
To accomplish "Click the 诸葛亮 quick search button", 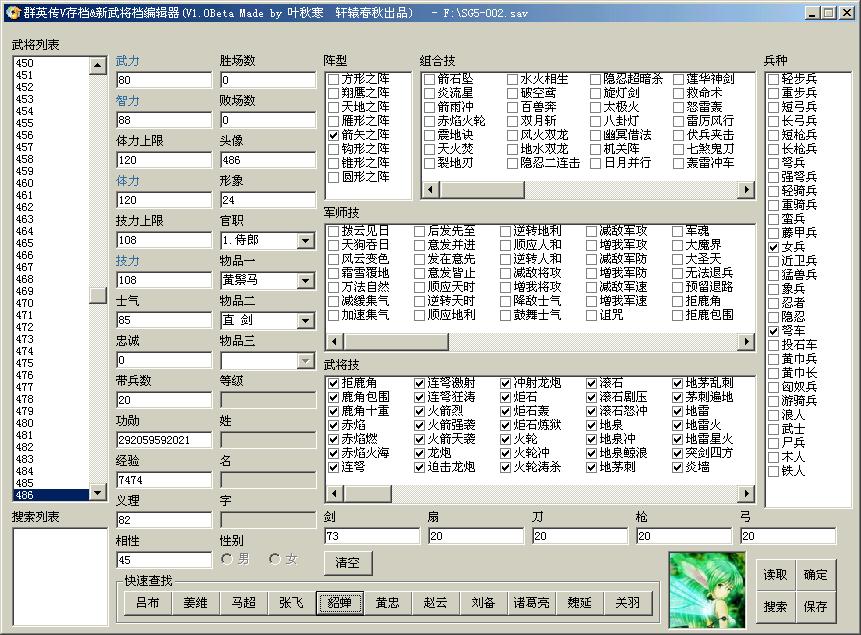I will tap(531, 603).
